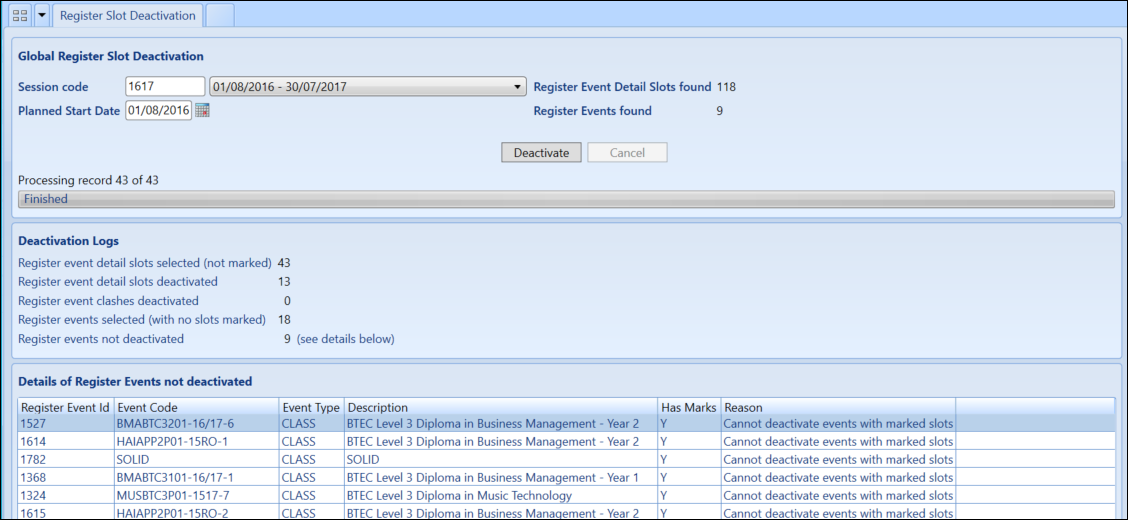Click 'Register events selected (with no slots marked)' line
Viewport: 1128px width, 520px height.
tap(142, 319)
